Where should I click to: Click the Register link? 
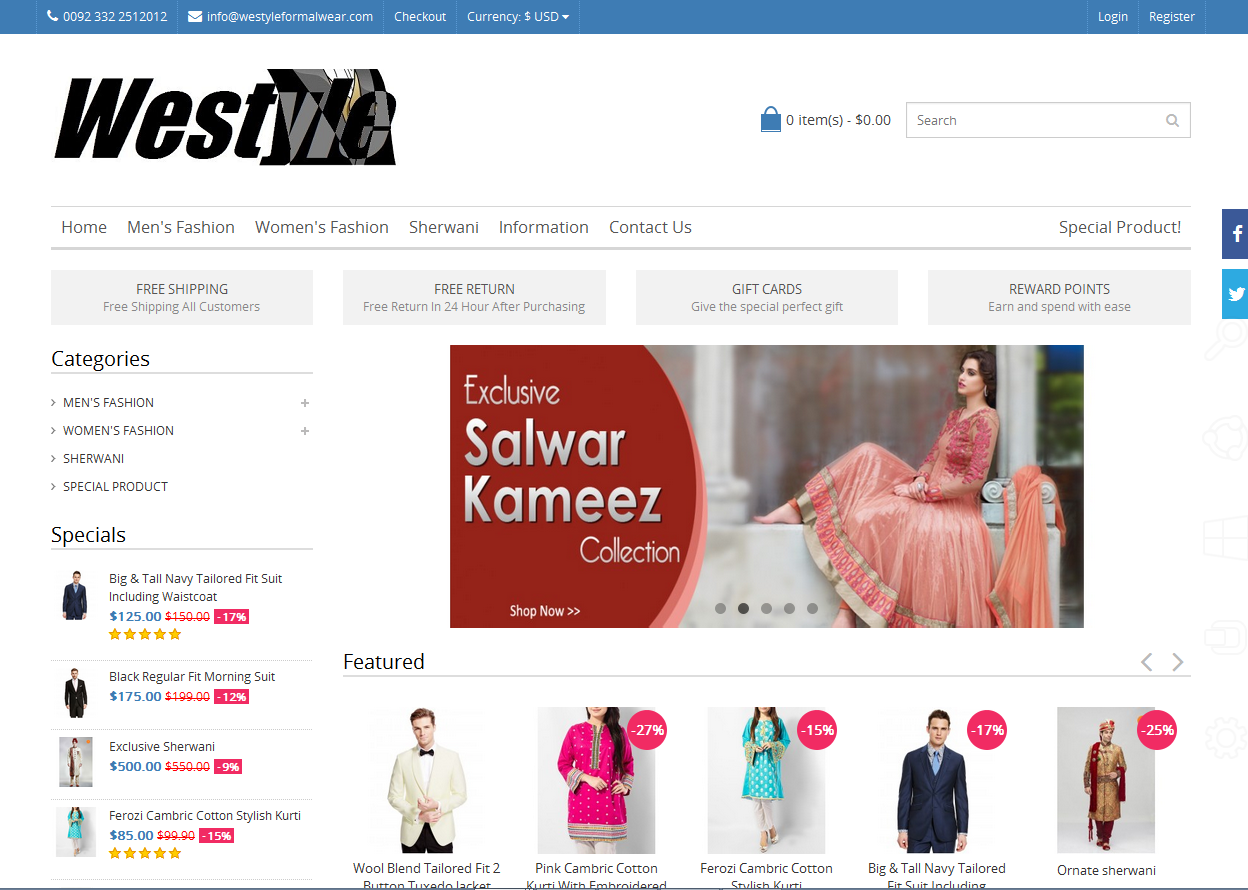1172,17
